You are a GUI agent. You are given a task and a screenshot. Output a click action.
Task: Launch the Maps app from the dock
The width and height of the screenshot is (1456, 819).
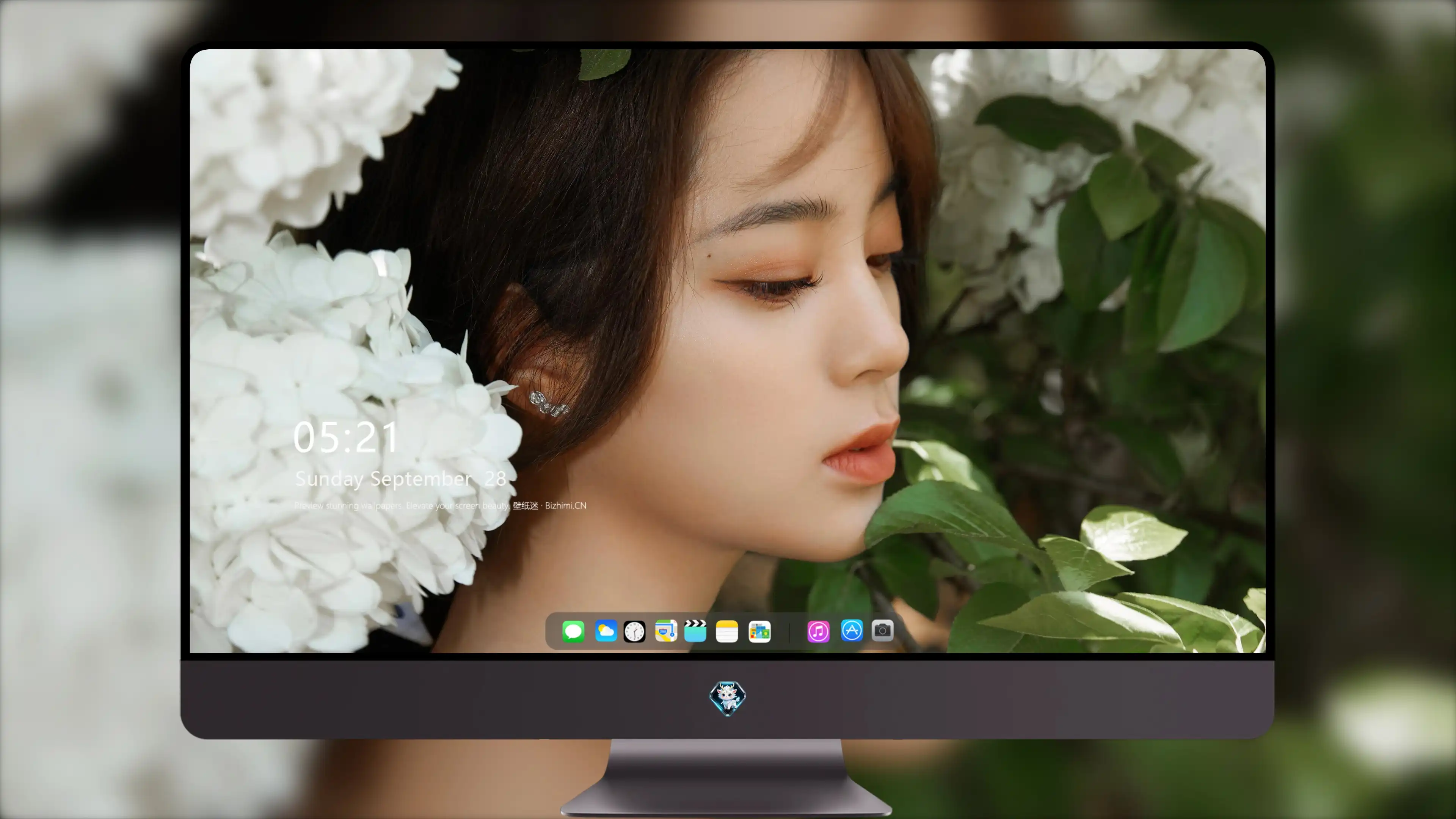666,631
